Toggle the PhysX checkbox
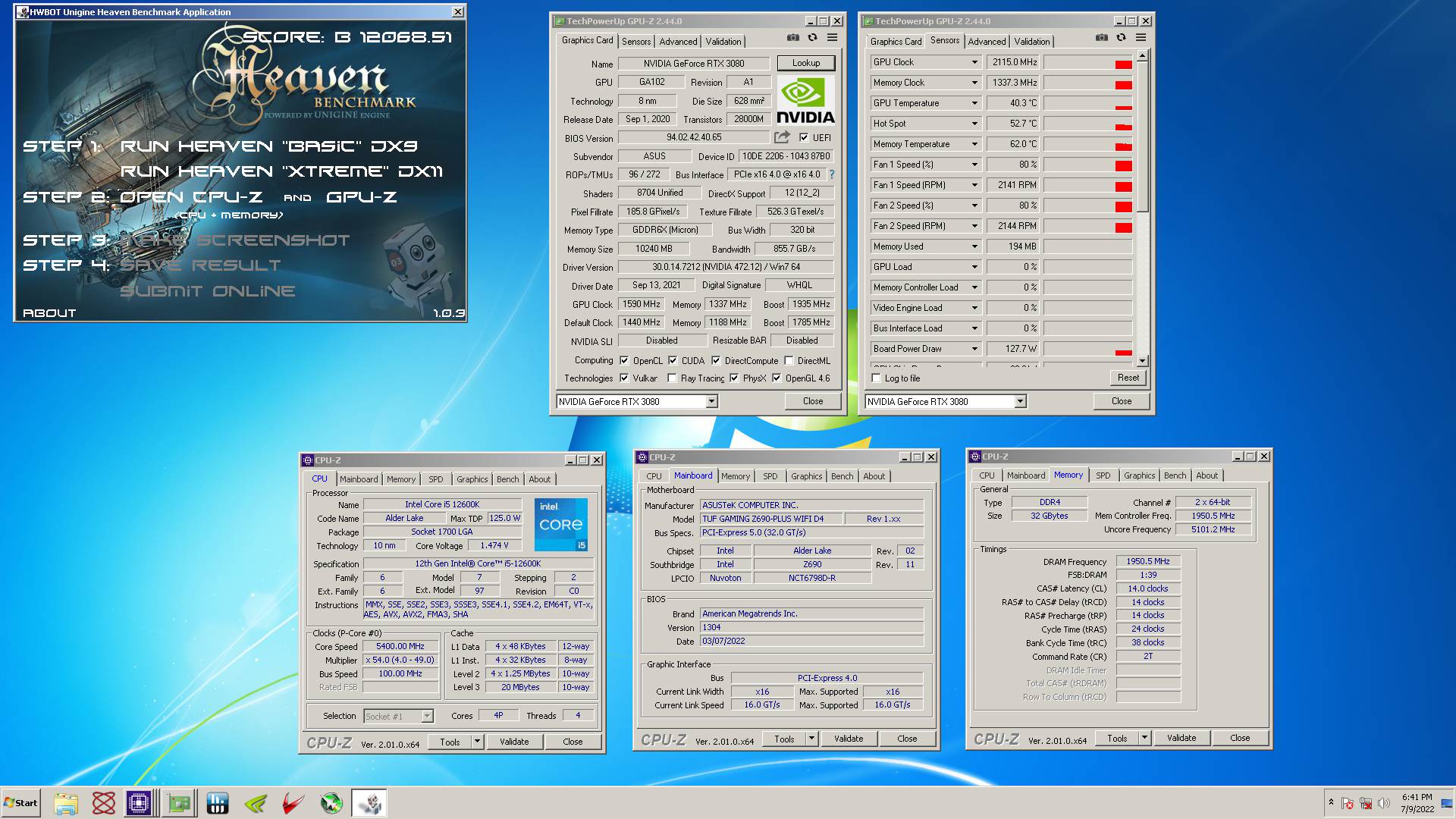 (x=734, y=378)
